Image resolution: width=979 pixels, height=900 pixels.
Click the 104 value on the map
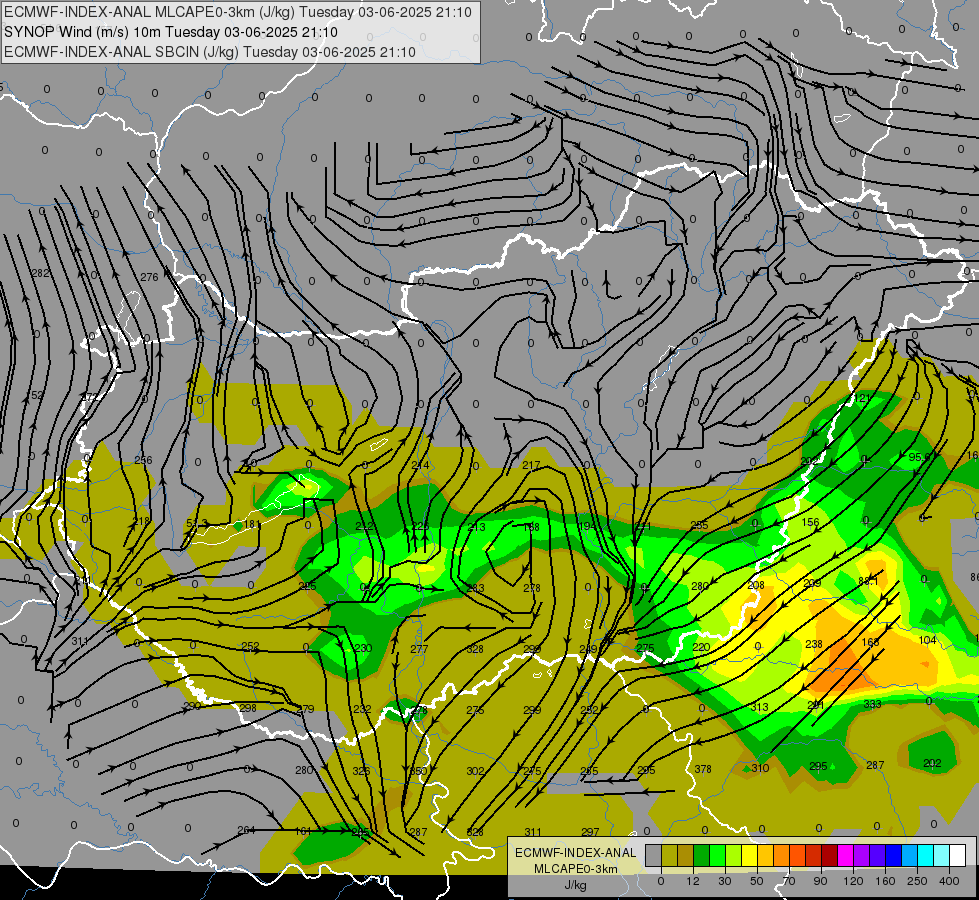(x=928, y=640)
